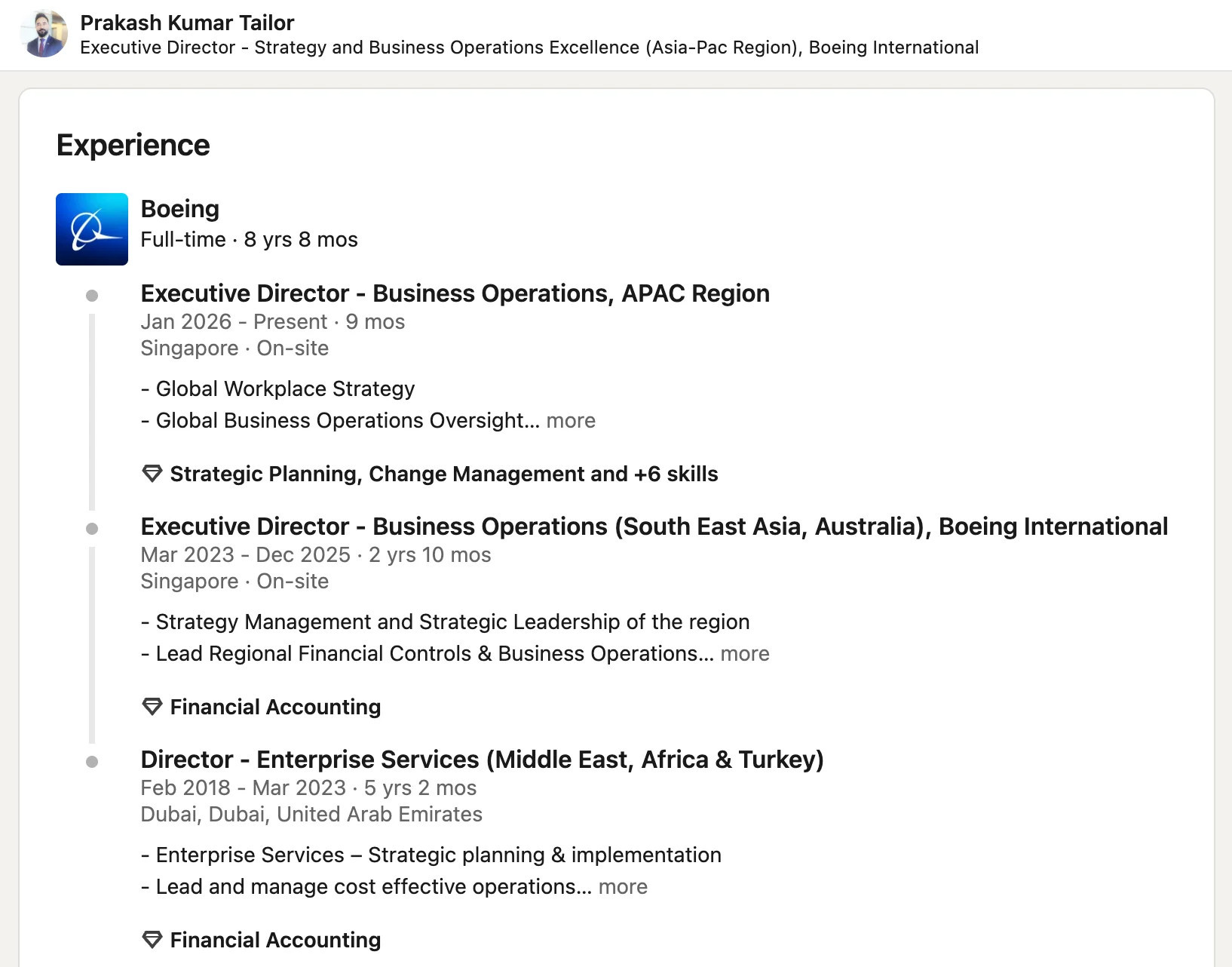
Task: Open the Boeing company logo
Action: click(92, 229)
